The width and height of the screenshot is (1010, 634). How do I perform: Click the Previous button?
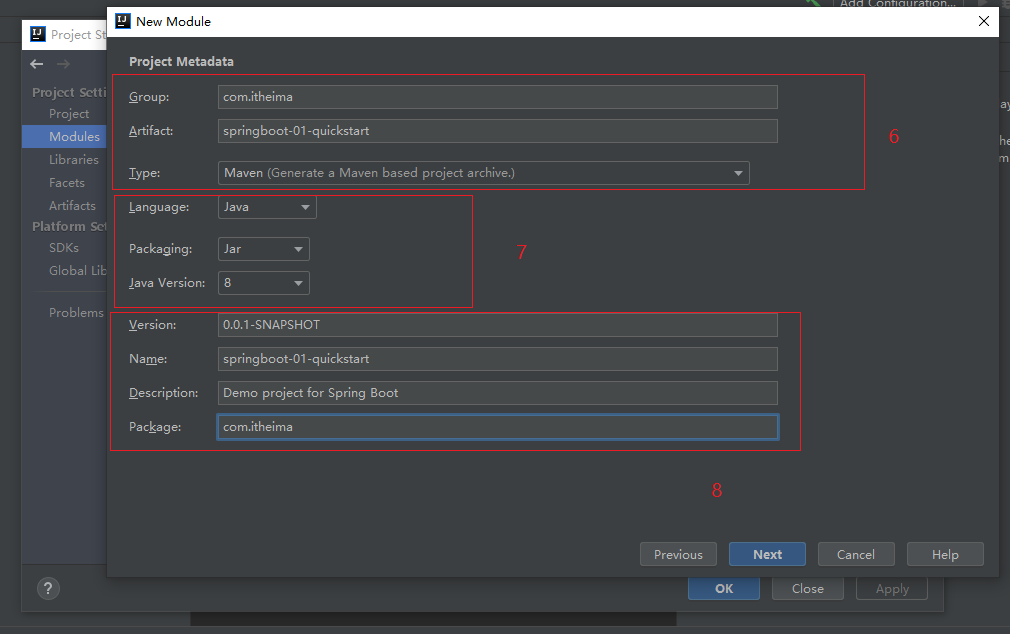(x=678, y=554)
